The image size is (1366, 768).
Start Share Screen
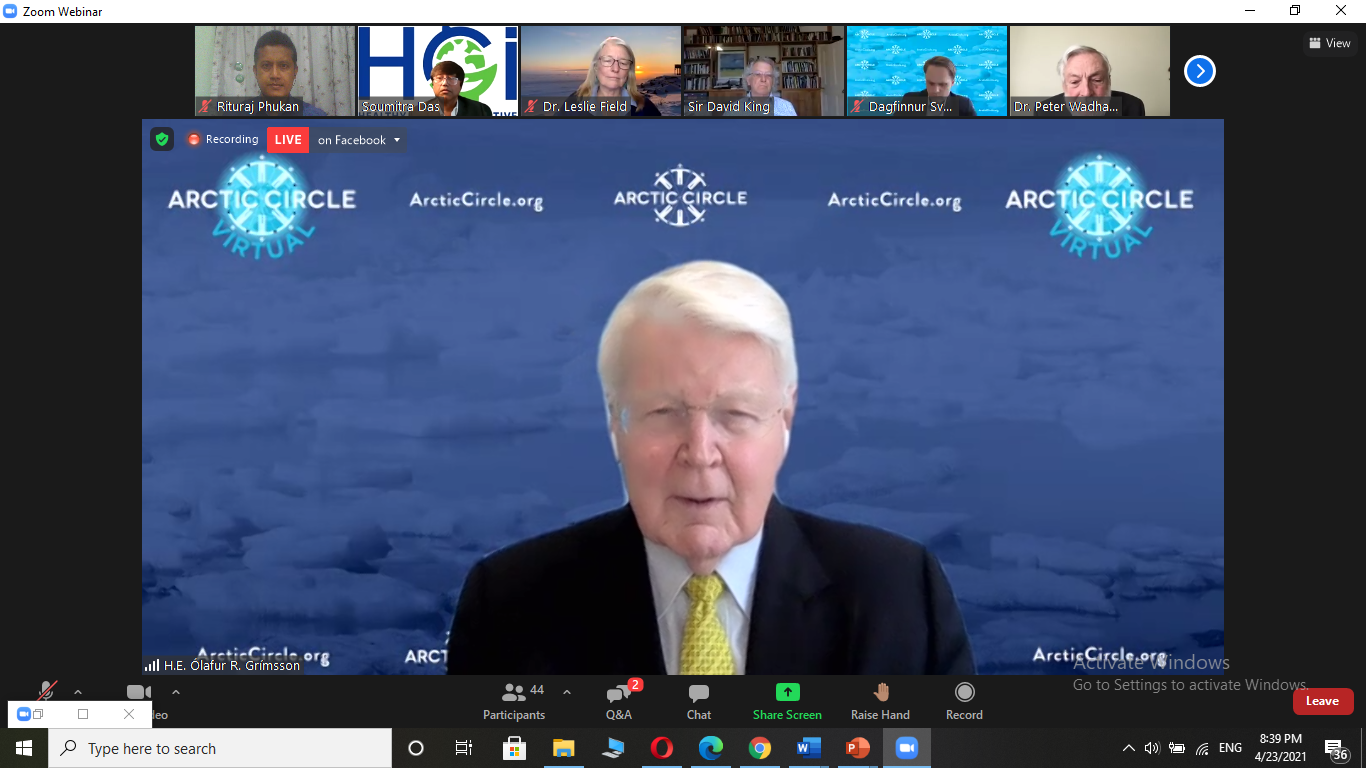click(787, 701)
